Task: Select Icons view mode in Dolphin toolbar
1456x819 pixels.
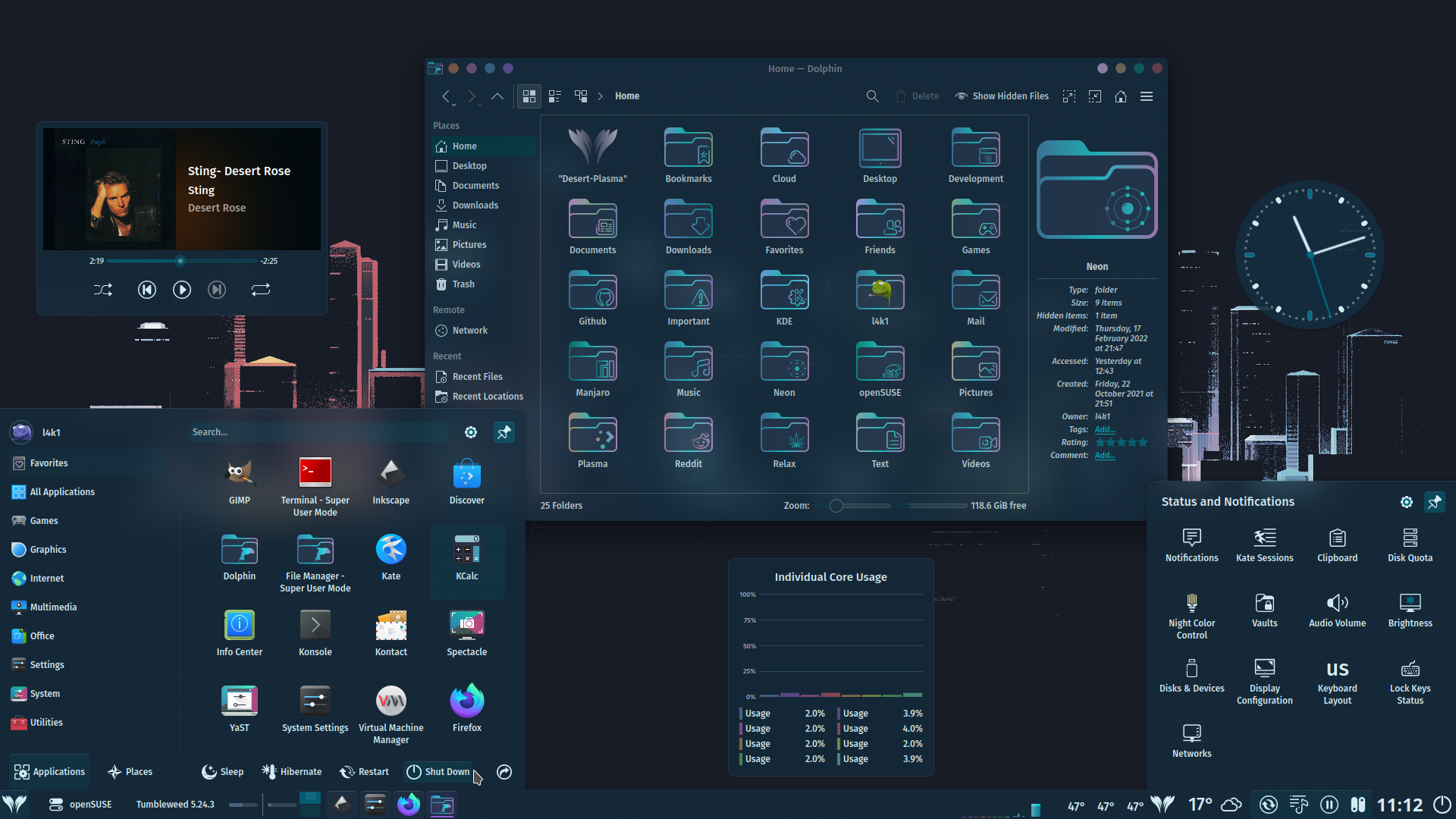Action: pos(529,96)
